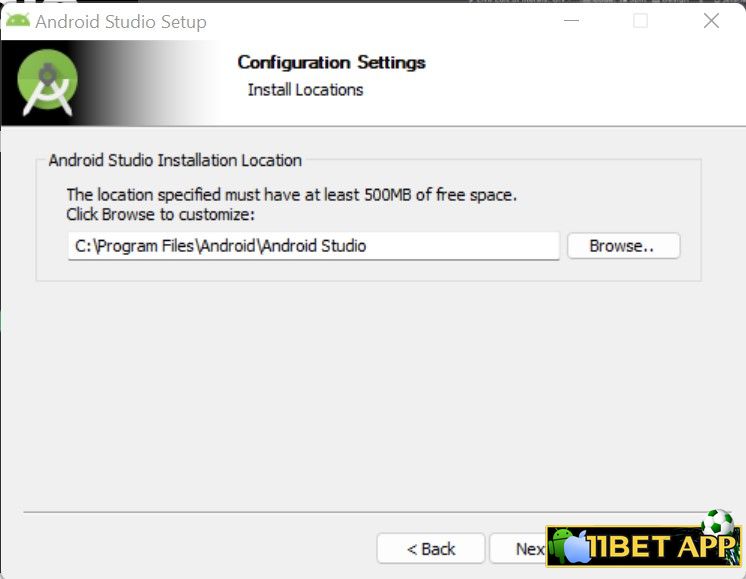Click the Android icon in title bar
This screenshot has height=579, width=746.
(18, 20)
